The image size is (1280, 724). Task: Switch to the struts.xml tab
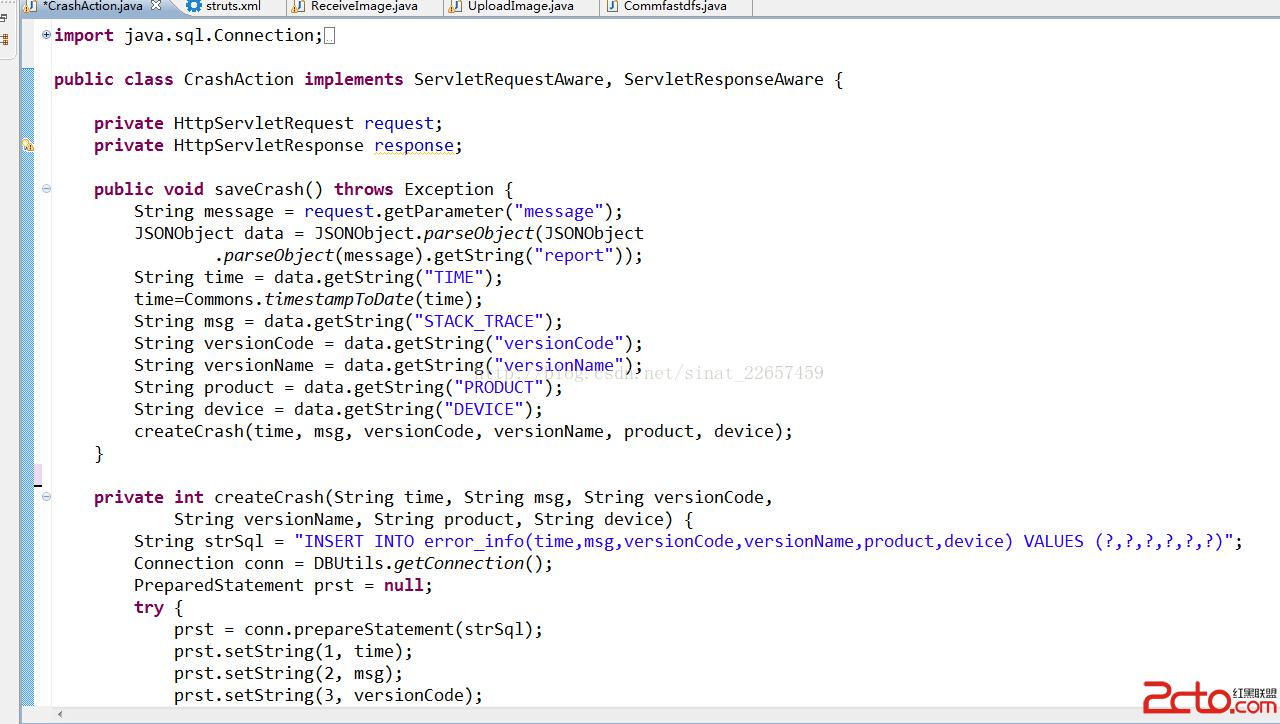(x=233, y=6)
